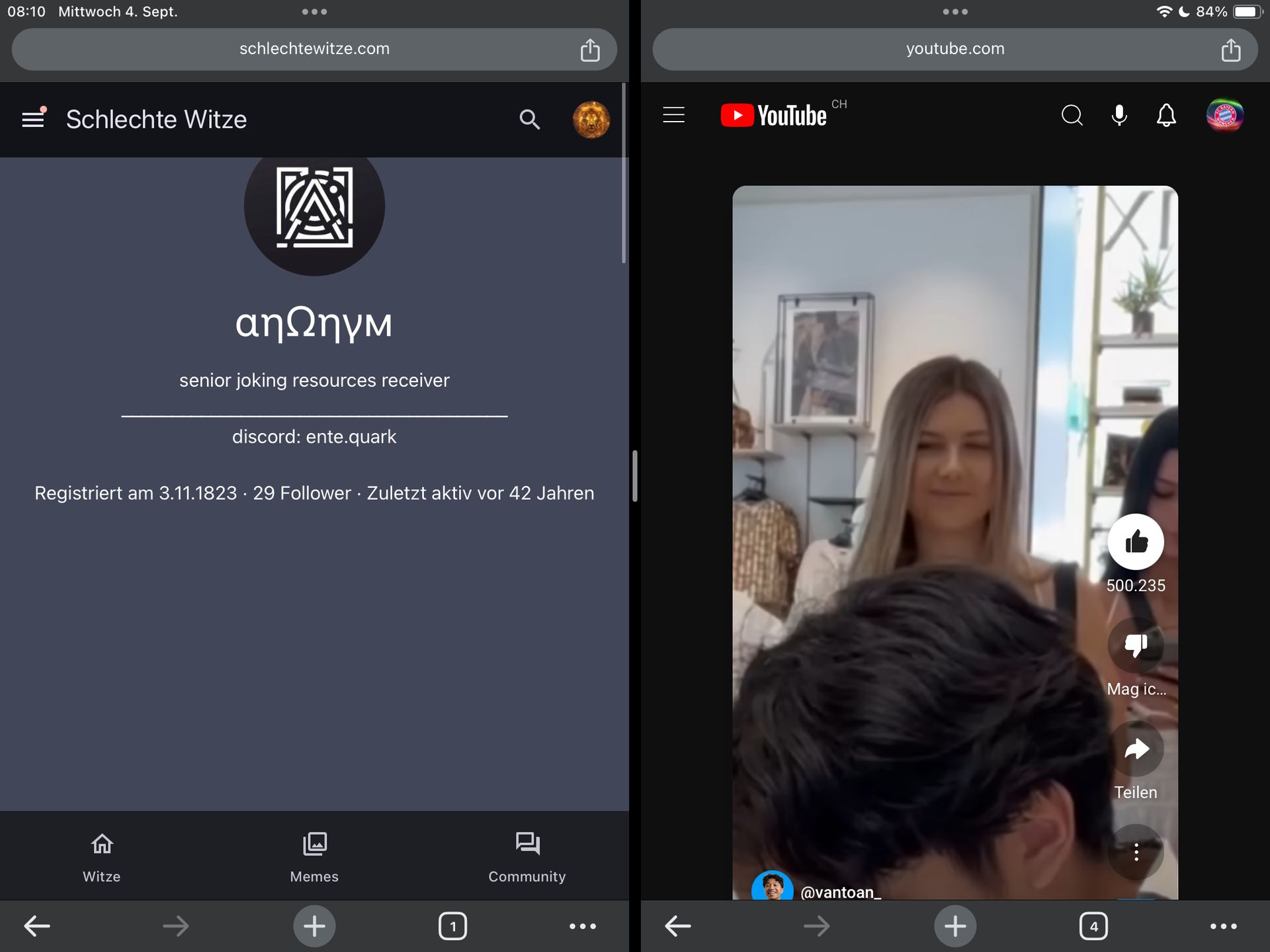The width and height of the screenshot is (1270, 952).
Task: Switch to the Community tab
Action: click(527, 857)
